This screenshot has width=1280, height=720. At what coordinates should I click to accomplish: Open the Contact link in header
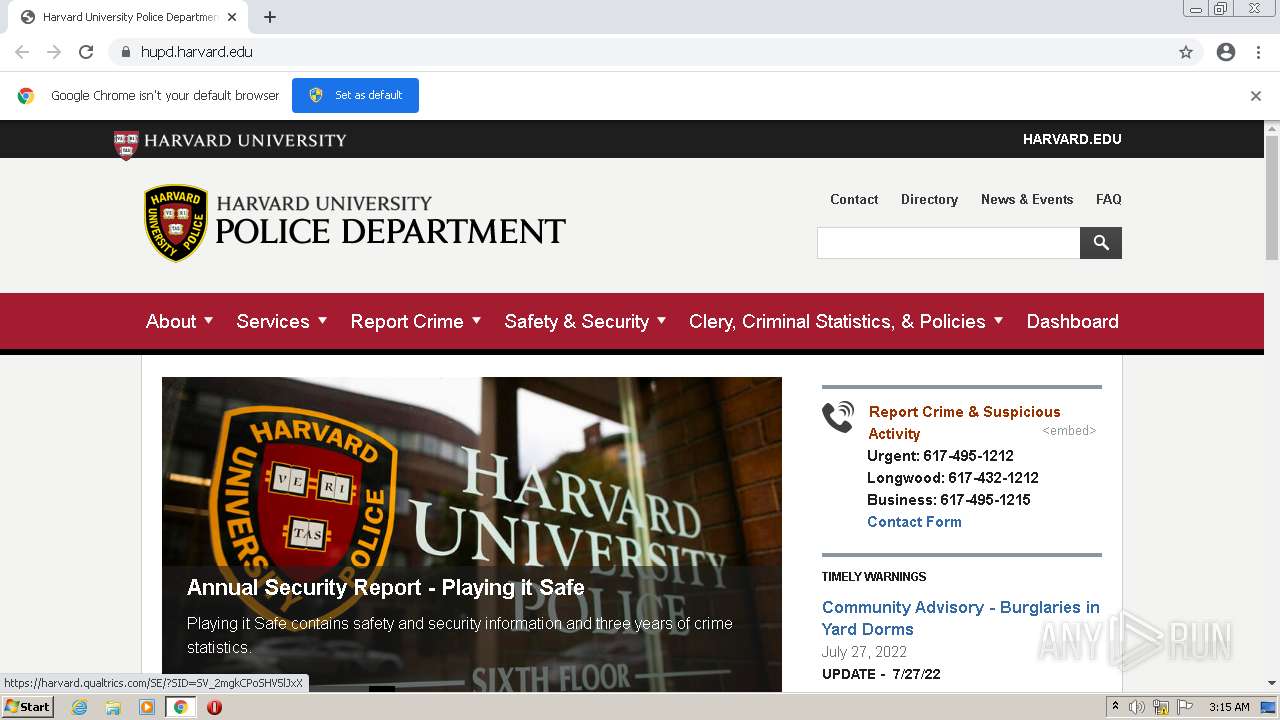[x=854, y=199]
